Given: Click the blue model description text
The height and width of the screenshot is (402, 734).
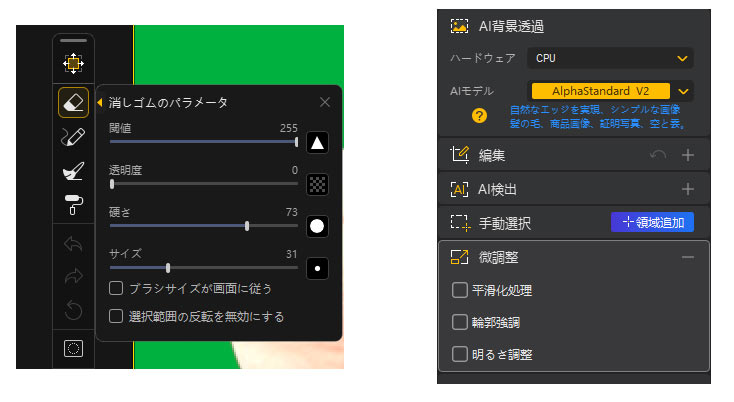Looking at the screenshot, I should pos(598,117).
